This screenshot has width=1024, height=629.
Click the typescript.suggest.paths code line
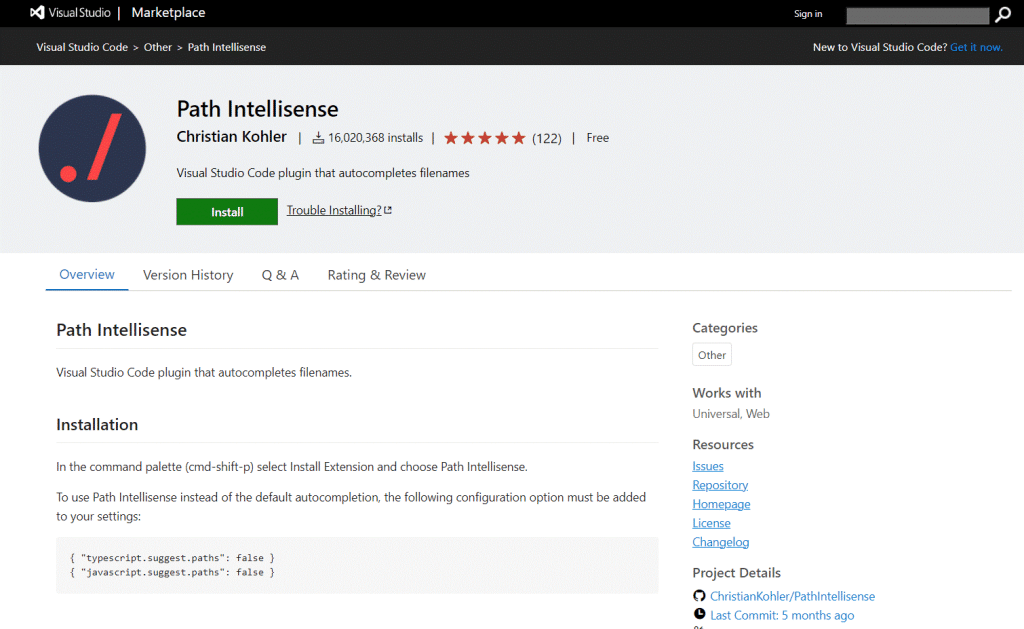coord(172,558)
